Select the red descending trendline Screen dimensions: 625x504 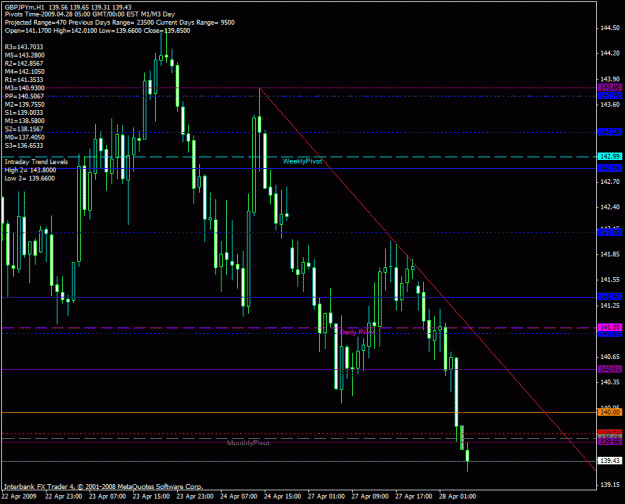tap(428, 280)
